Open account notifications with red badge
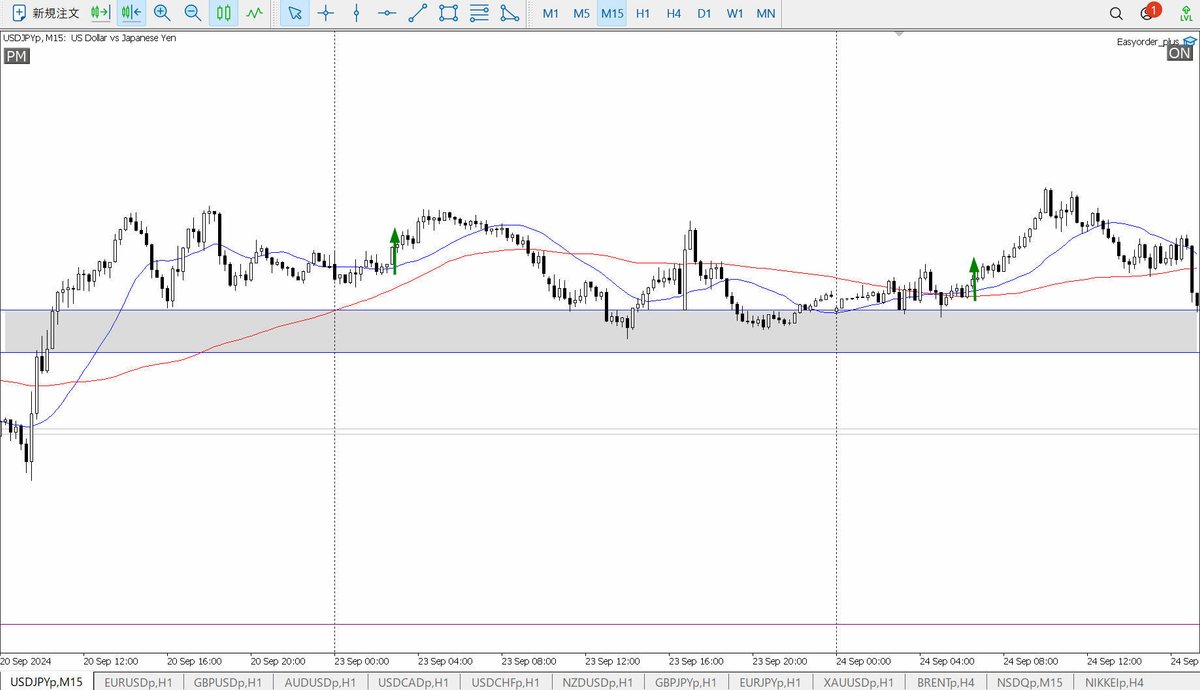 point(1148,13)
